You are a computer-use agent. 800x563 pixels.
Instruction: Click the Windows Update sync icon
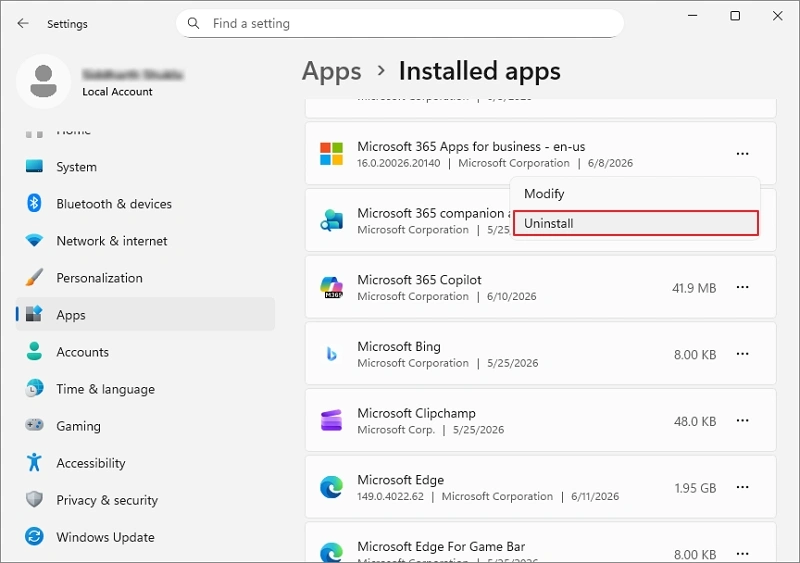click(34, 536)
